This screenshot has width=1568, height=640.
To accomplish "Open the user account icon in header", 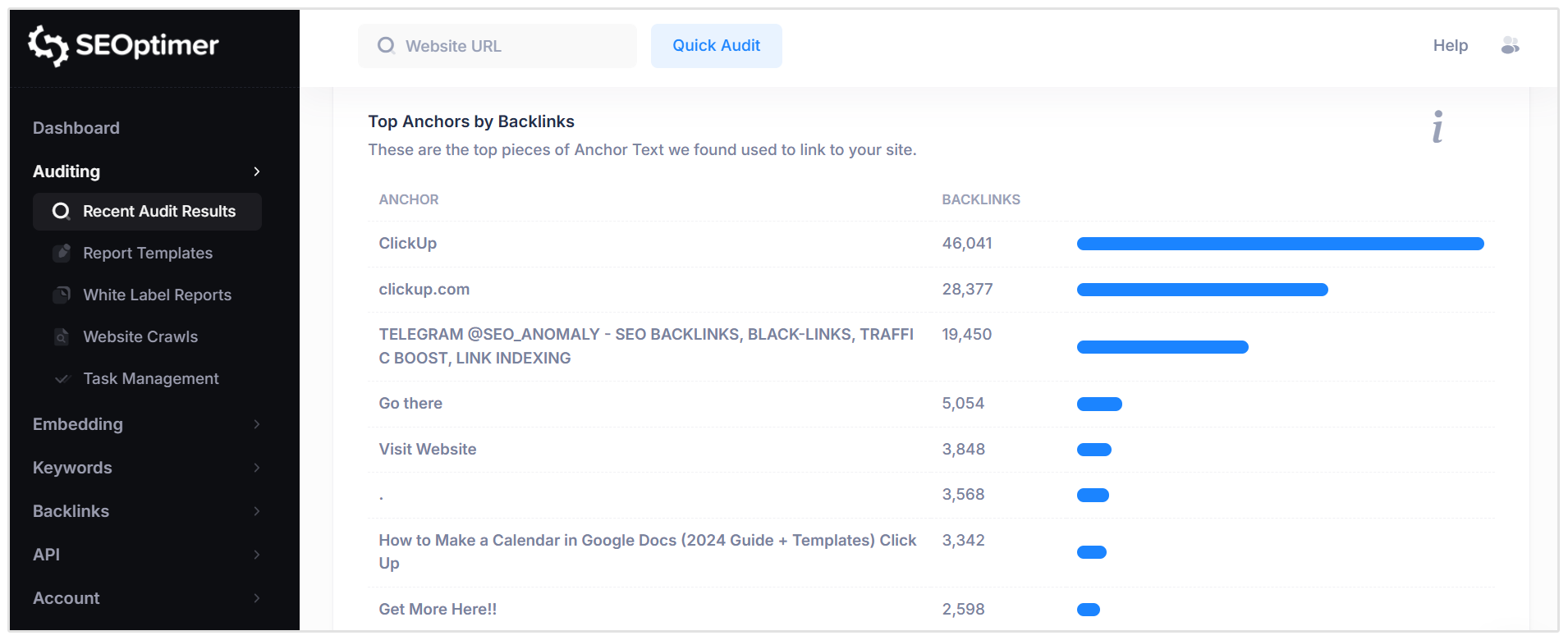I will click(1510, 46).
